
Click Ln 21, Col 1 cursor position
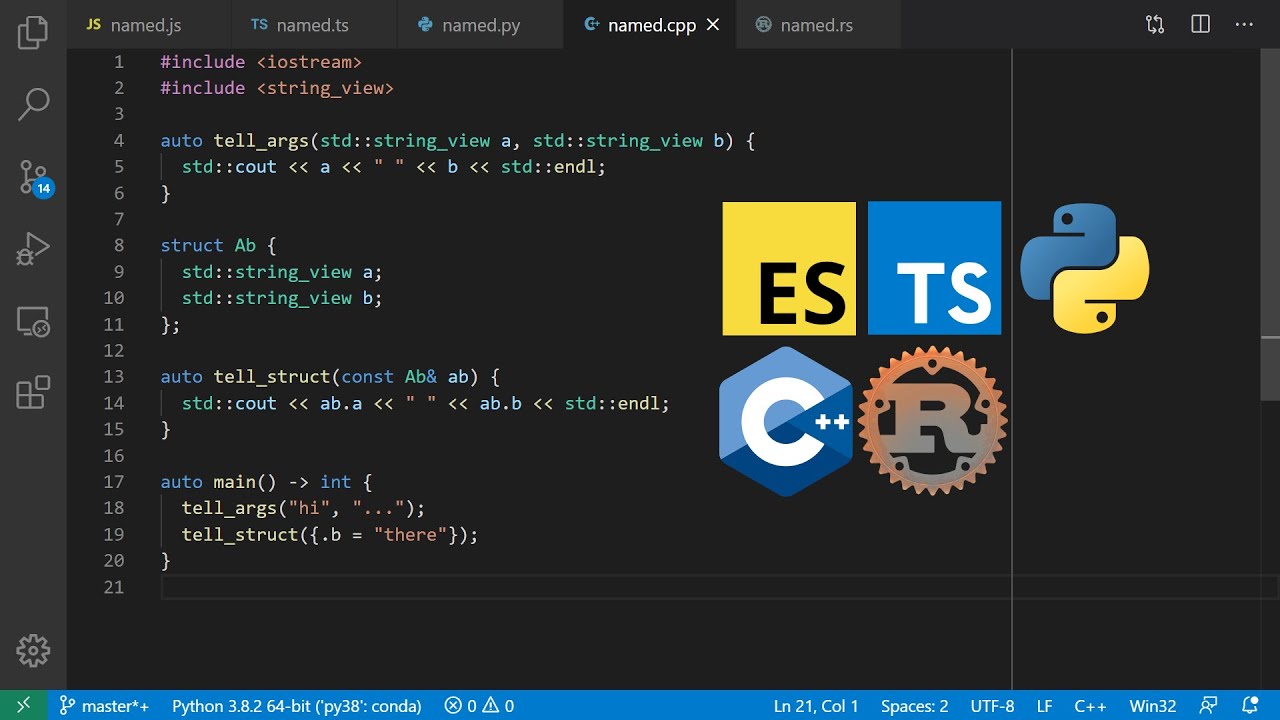point(816,705)
